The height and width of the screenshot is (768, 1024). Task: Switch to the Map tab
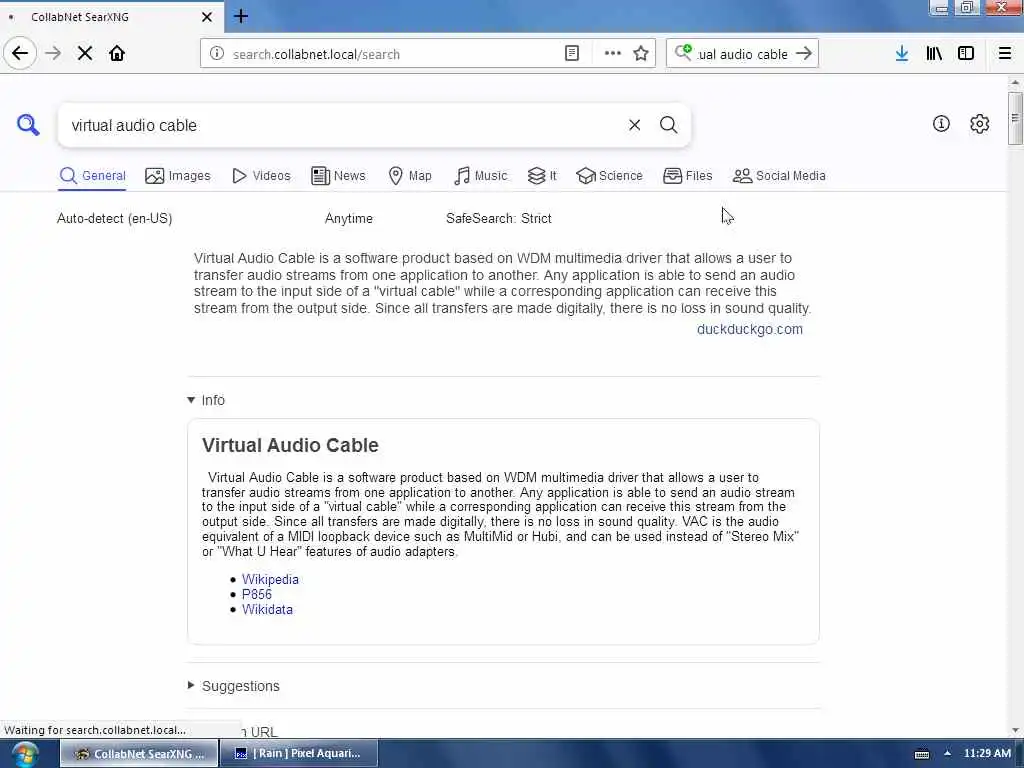pos(409,176)
